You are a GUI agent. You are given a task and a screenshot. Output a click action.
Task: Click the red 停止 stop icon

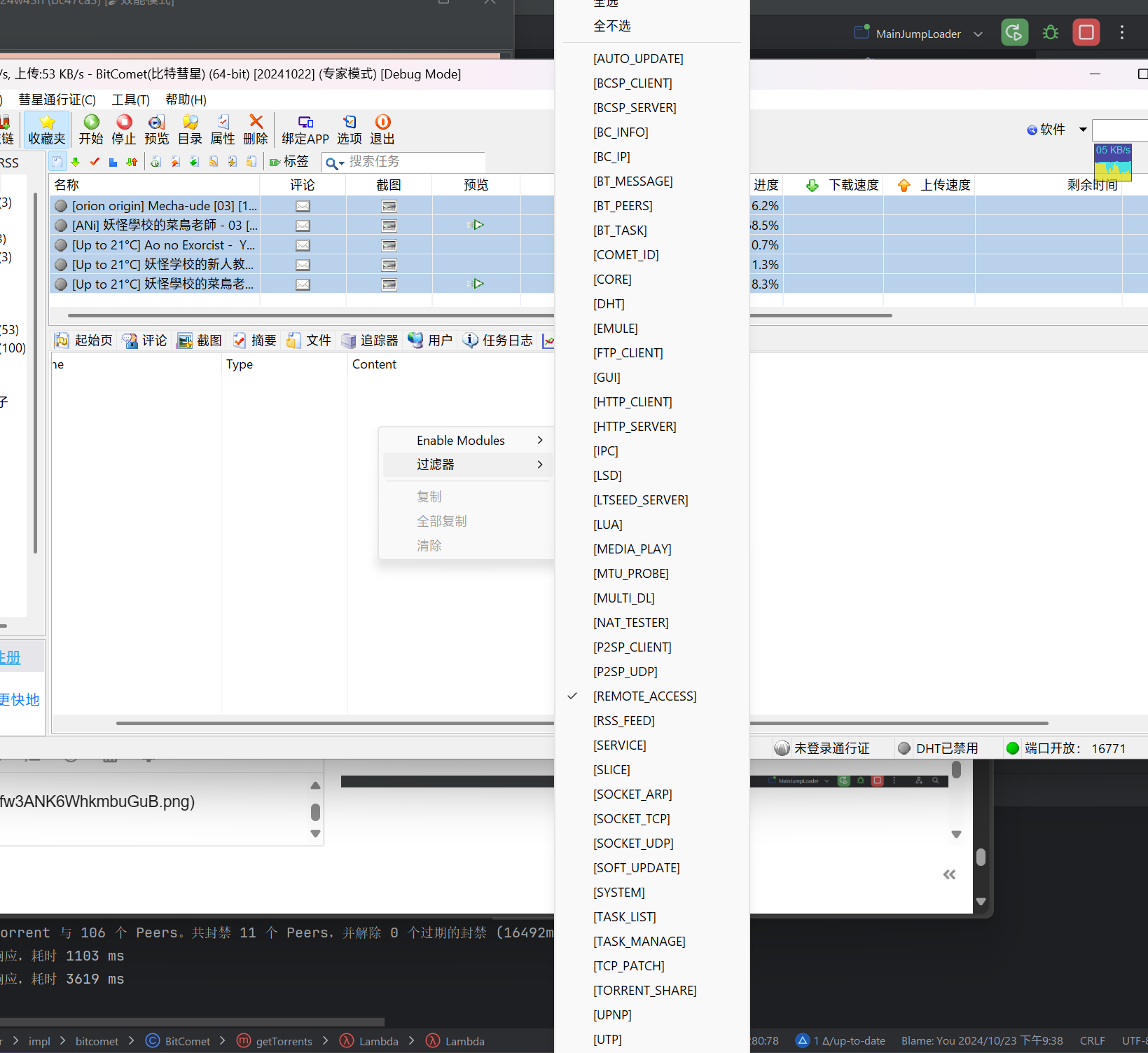pos(124,122)
